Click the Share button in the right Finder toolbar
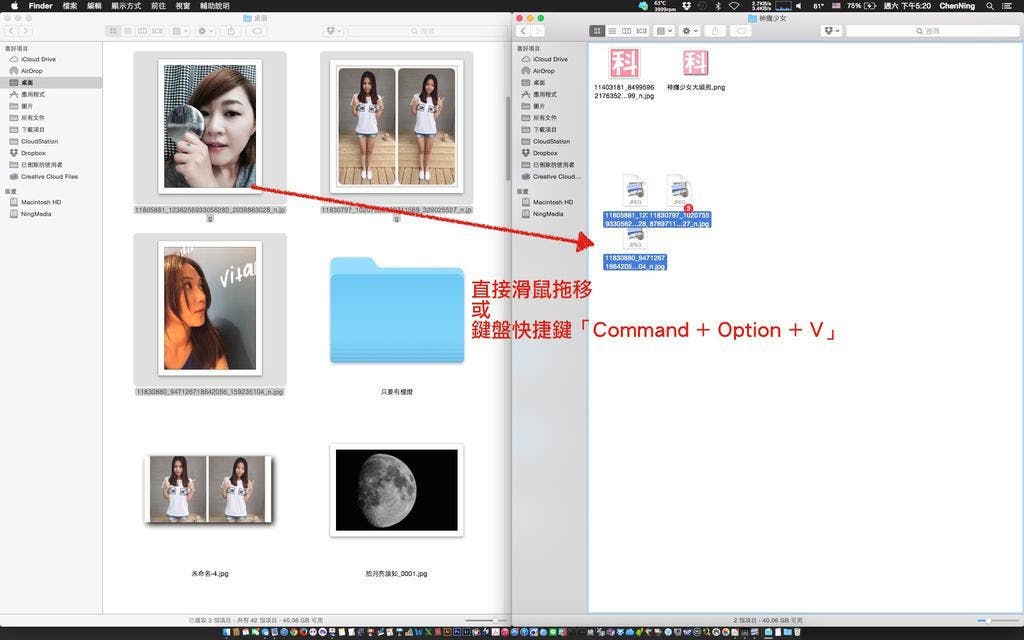This screenshot has width=1024, height=640. click(716, 31)
